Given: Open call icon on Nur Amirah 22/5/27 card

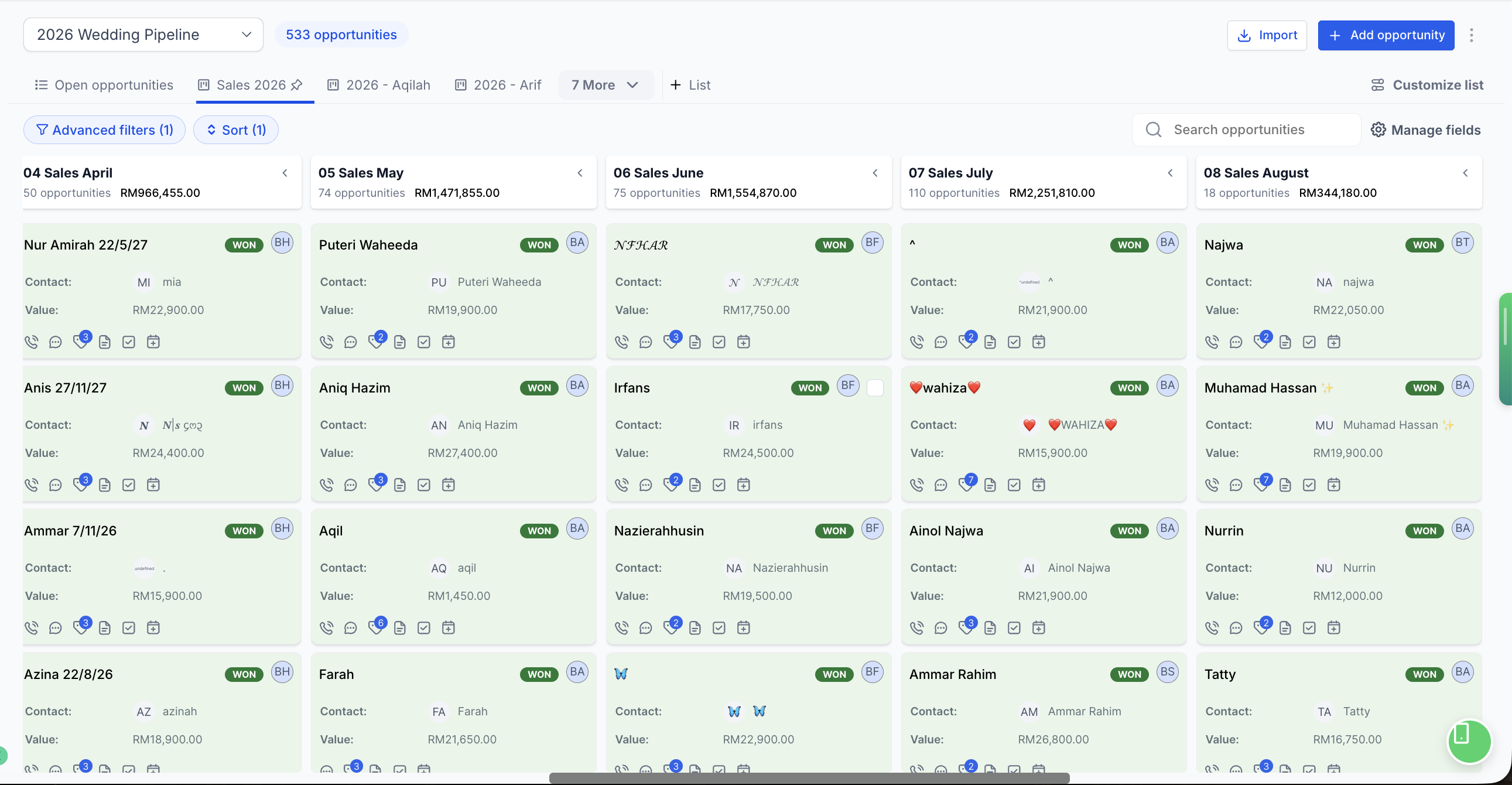Looking at the screenshot, I should tap(32, 342).
